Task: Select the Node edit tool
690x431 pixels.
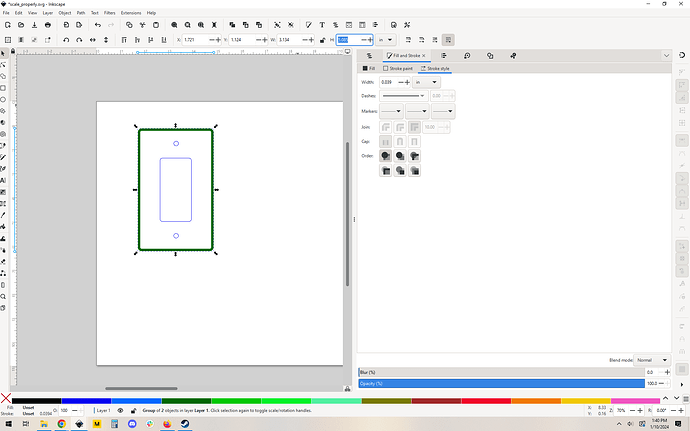Action: pyautogui.click(x=3, y=65)
